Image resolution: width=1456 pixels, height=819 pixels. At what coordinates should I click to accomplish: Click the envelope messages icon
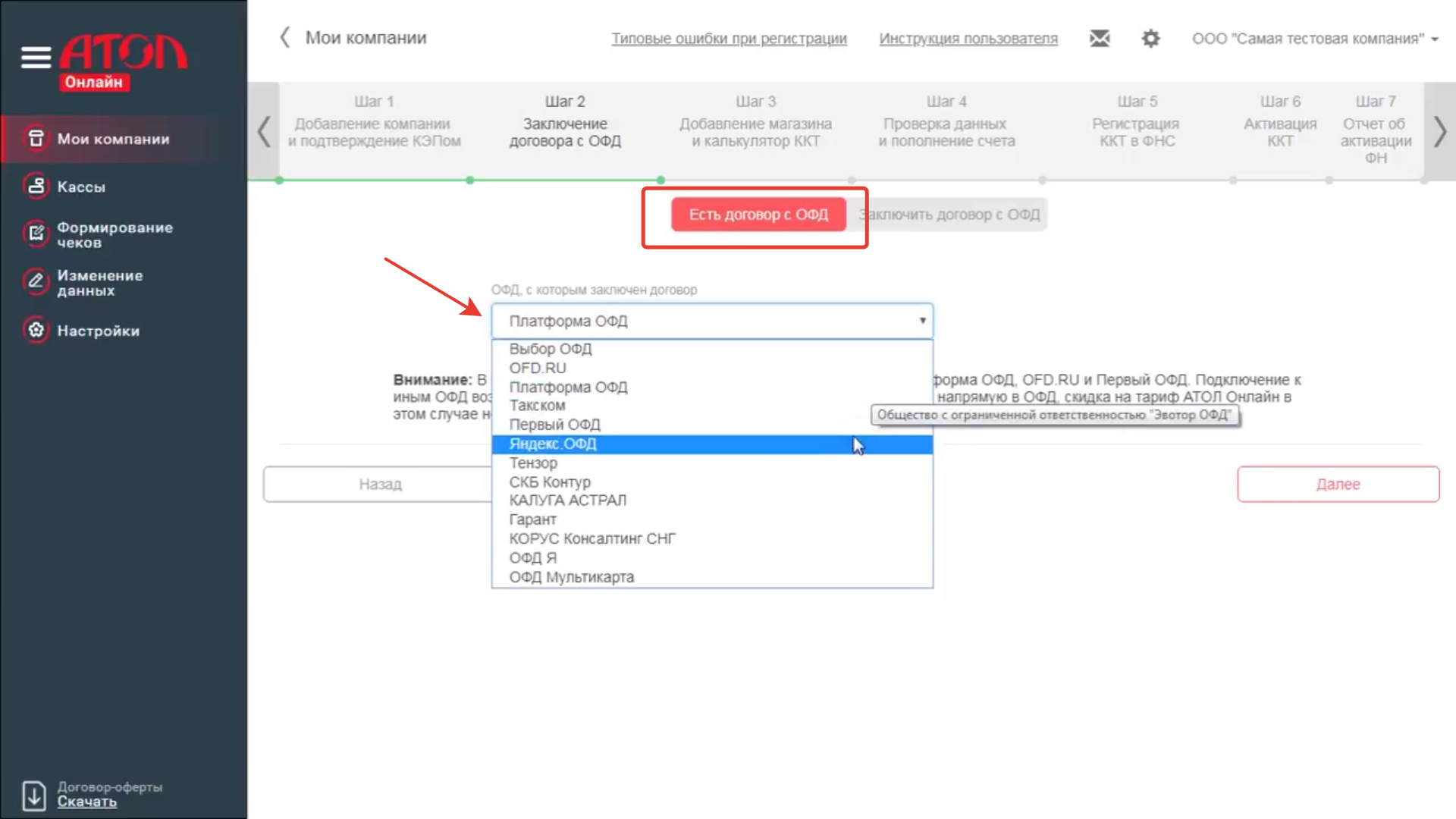point(1100,38)
